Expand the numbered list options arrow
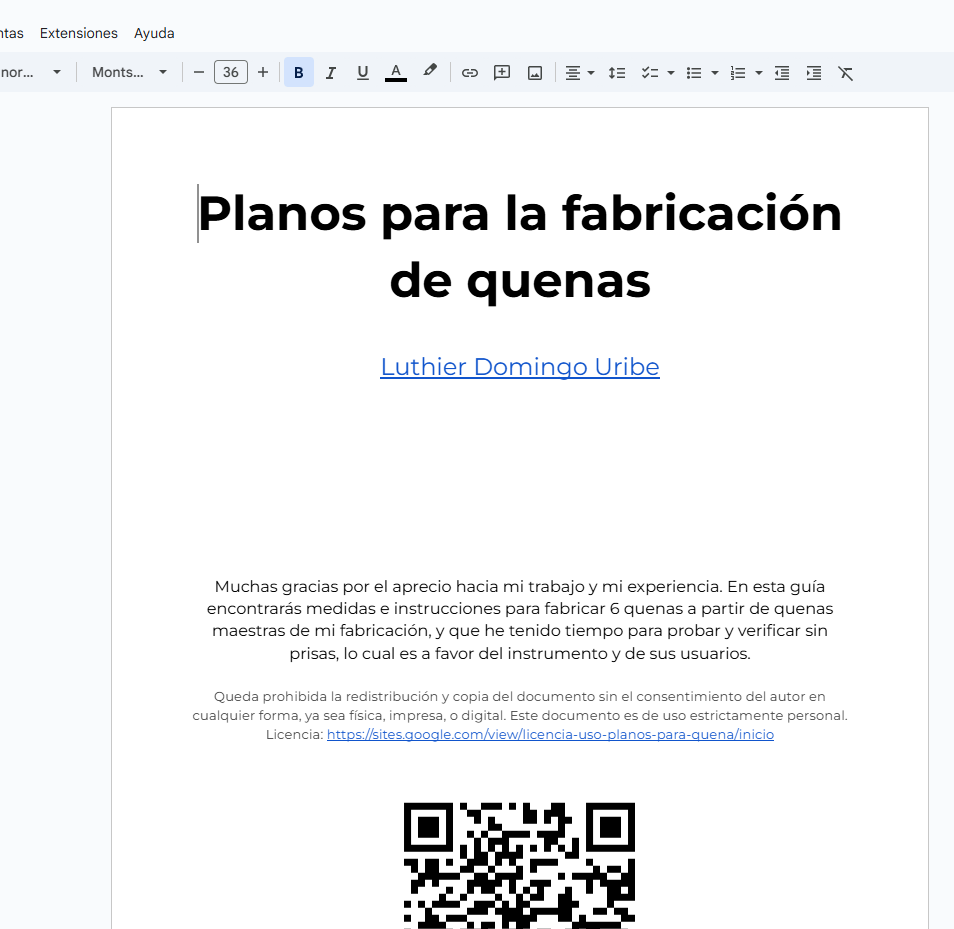The image size is (954, 929). click(x=759, y=73)
